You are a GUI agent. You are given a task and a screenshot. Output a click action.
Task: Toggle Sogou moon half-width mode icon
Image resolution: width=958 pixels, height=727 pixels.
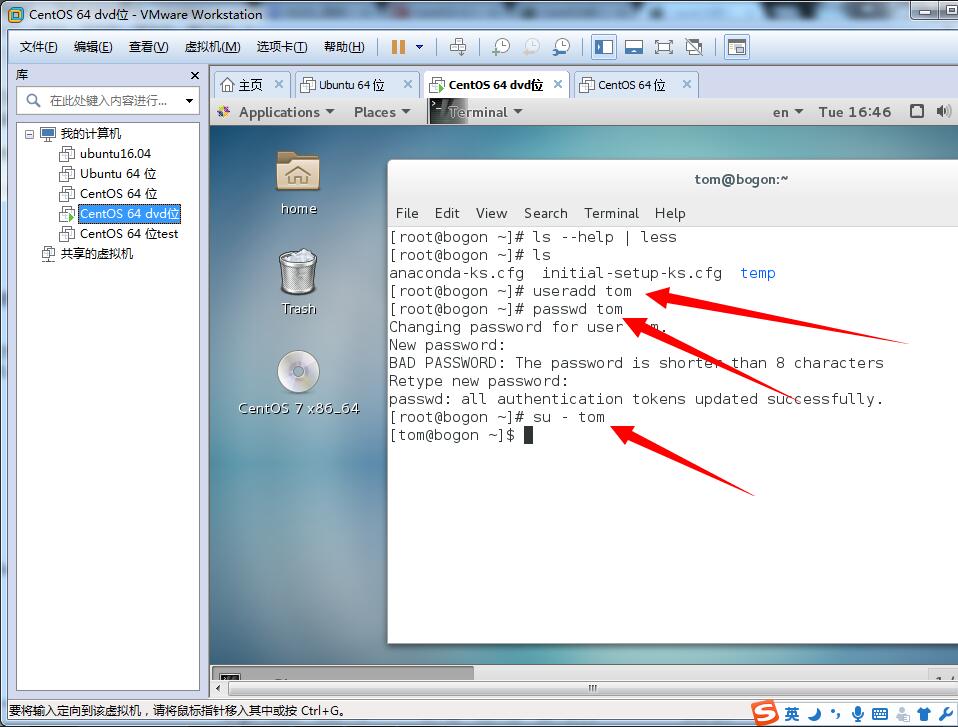[x=814, y=714]
